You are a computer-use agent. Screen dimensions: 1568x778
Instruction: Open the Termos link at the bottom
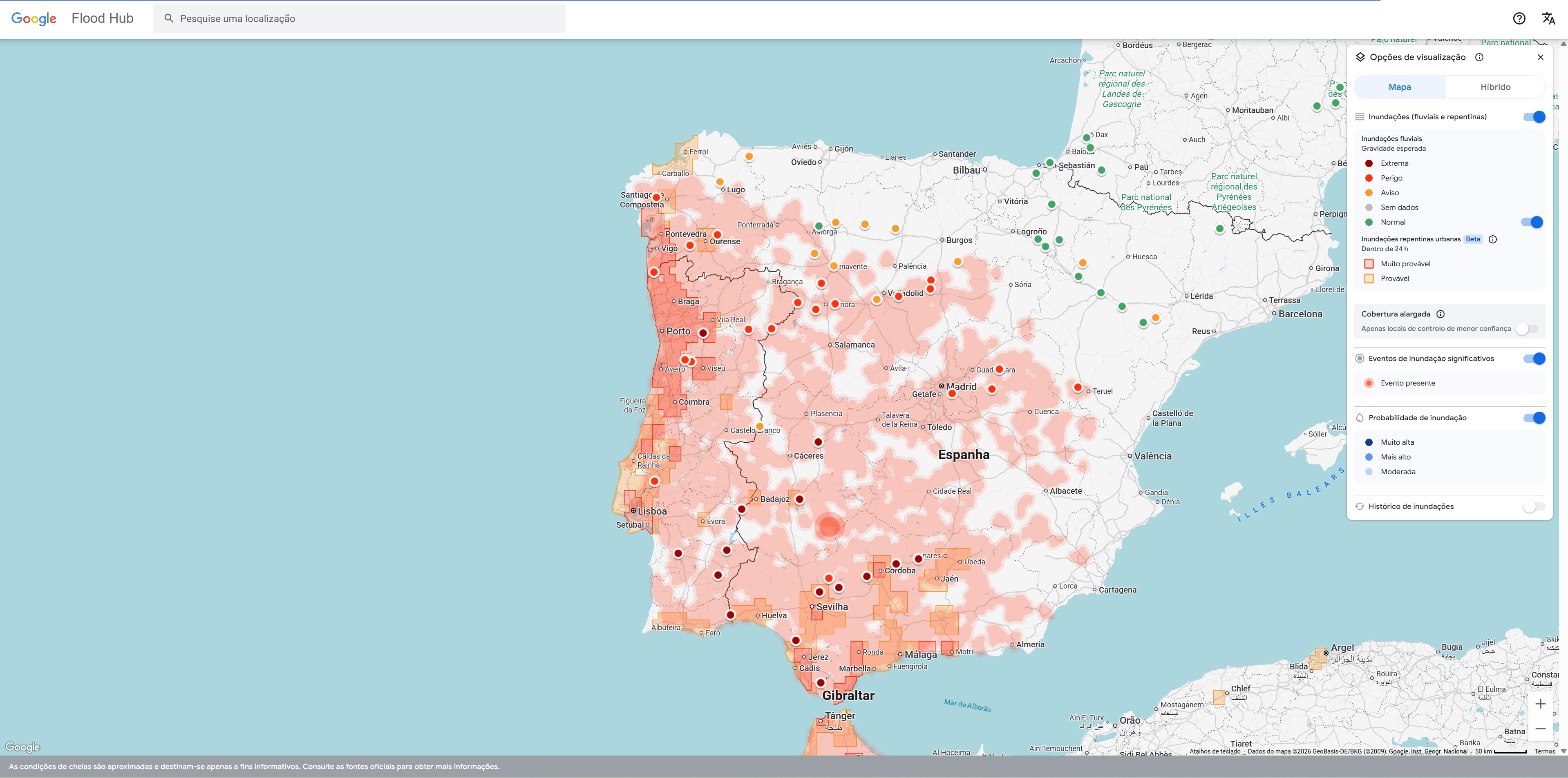tap(1544, 751)
